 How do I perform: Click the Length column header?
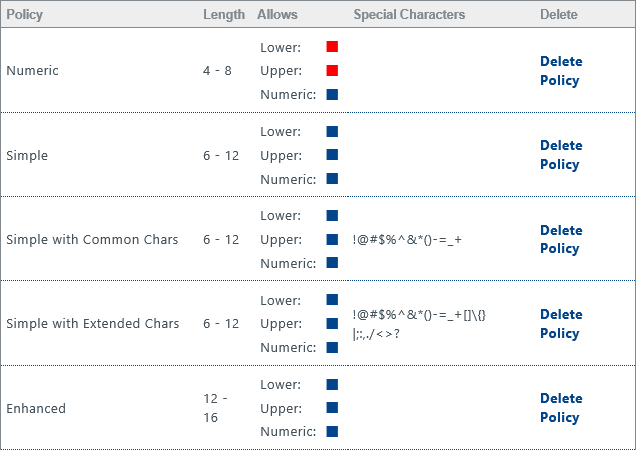click(223, 15)
